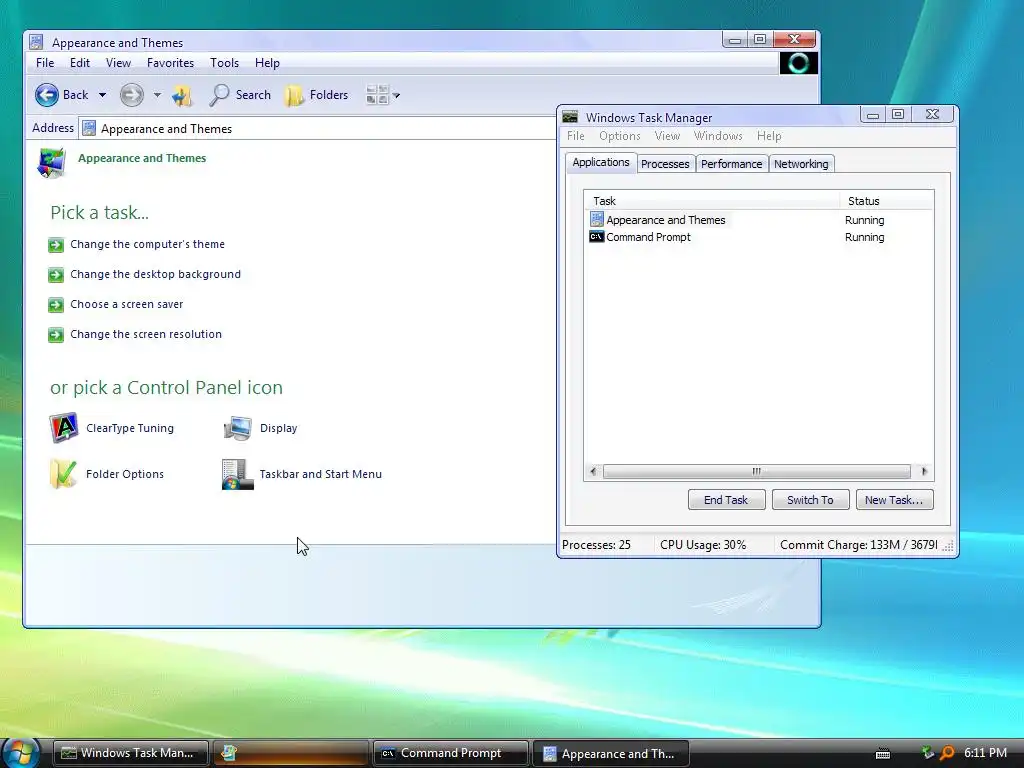Switch to Command Prompt taskbar button

[x=450, y=753]
